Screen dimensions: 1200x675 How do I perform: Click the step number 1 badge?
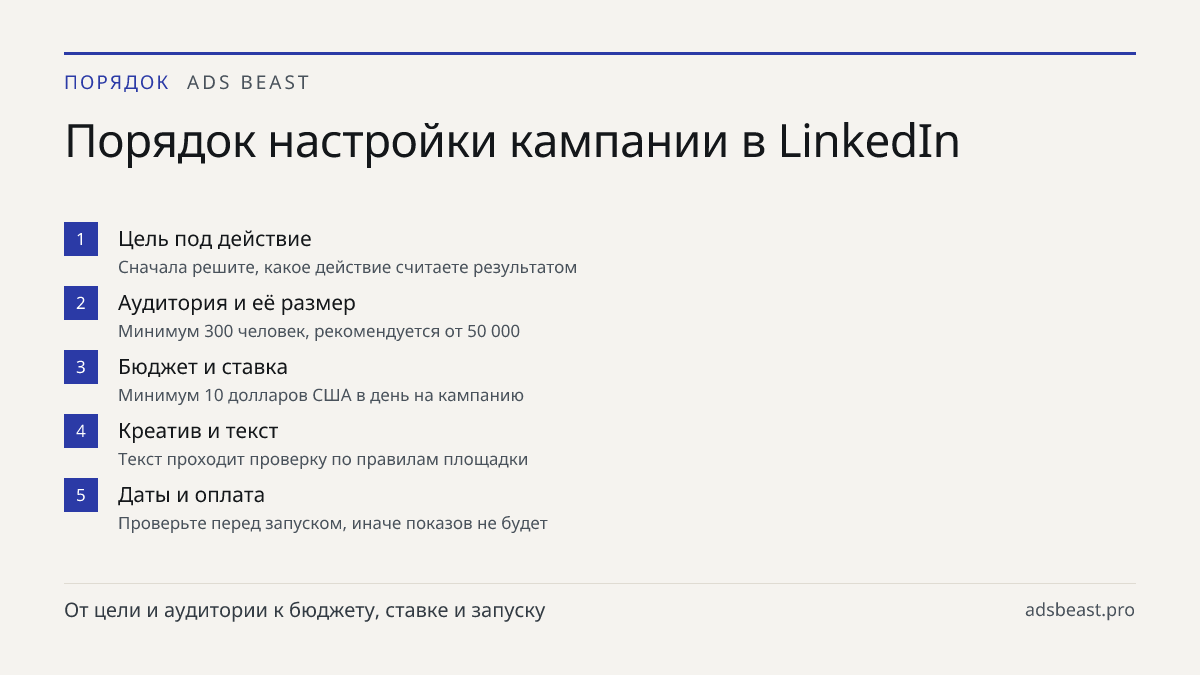pos(81,239)
